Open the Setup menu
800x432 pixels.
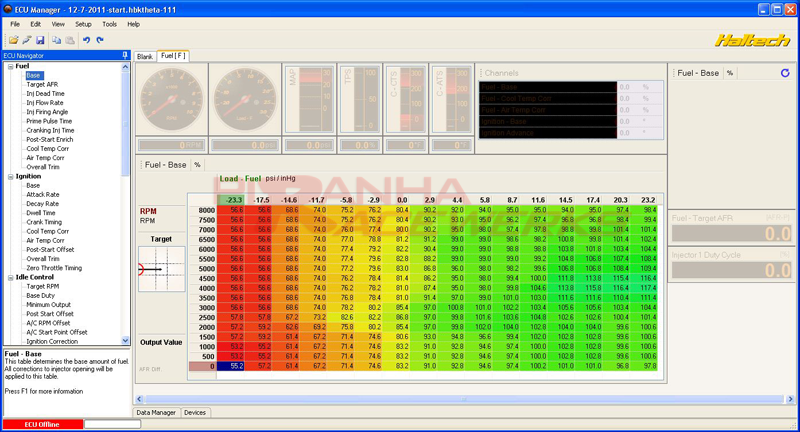pyautogui.click(x=83, y=22)
